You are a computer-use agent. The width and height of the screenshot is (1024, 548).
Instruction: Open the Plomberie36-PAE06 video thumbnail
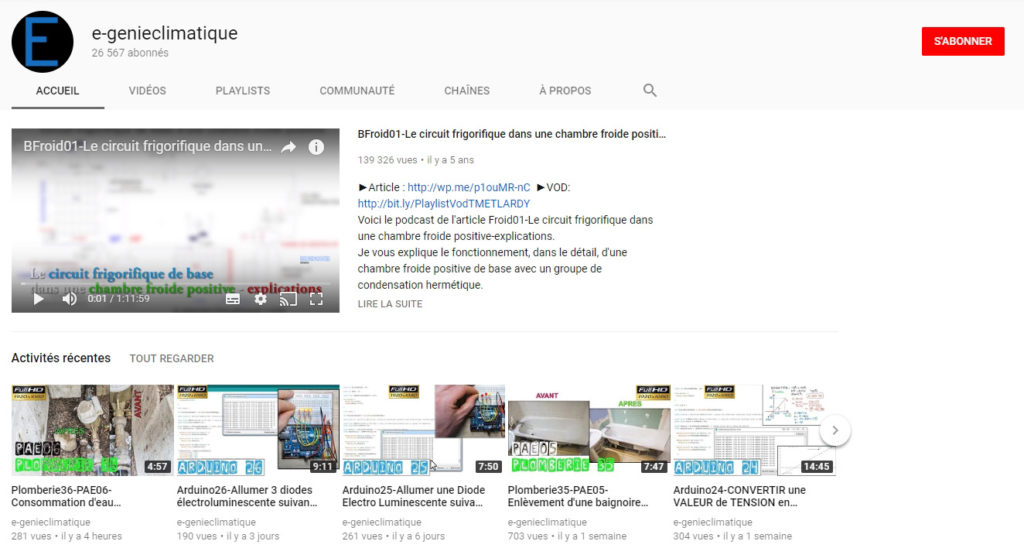(x=92, y=430)
